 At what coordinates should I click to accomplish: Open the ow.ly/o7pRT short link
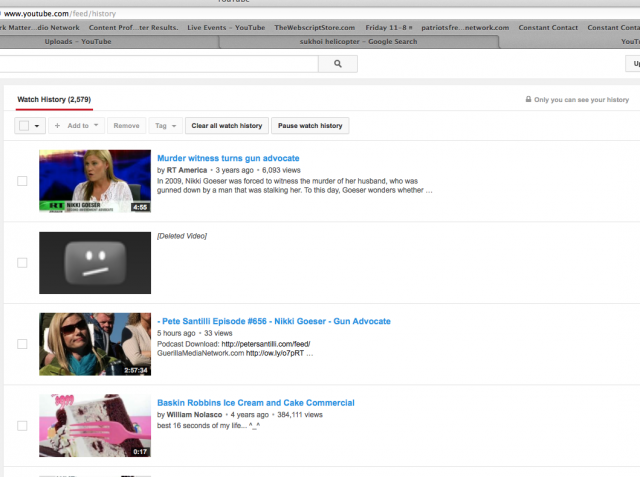coord(275,353)
